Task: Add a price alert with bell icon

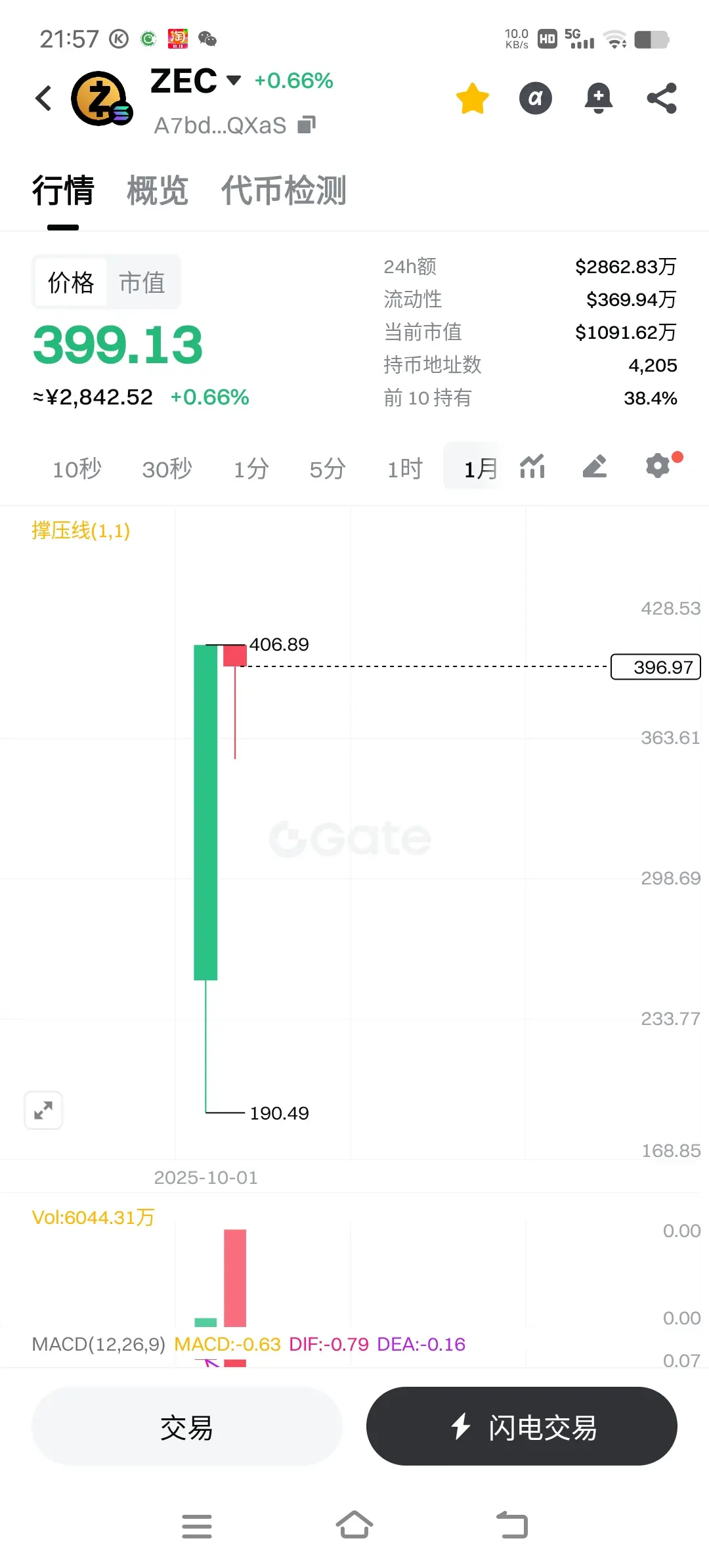Action: click(x=598, y=98)
